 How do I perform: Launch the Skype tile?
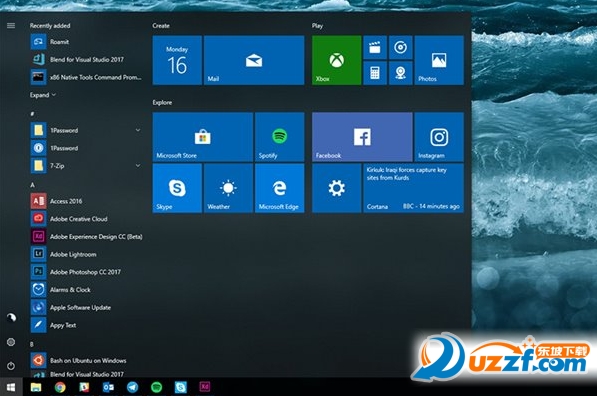[x=177, y=188]
